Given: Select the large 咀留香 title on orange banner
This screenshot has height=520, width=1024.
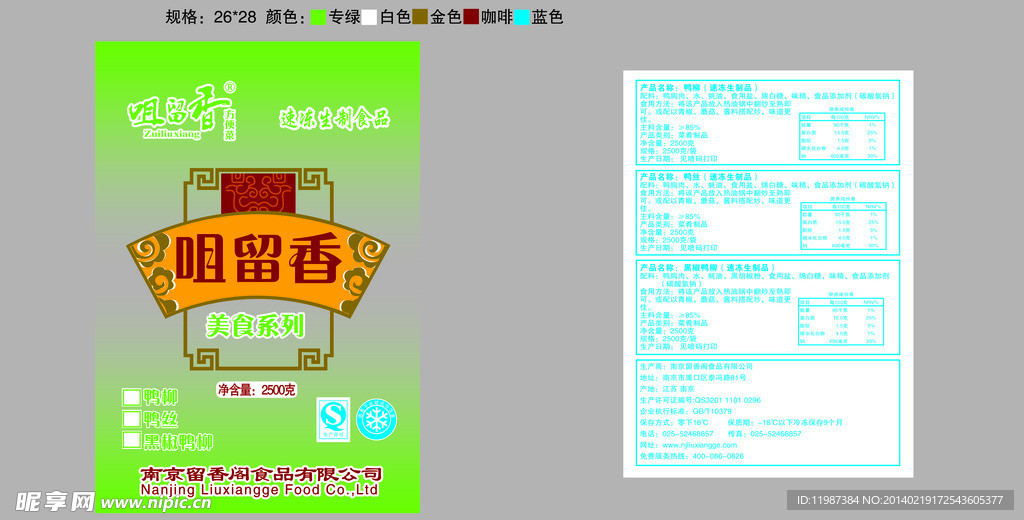Looking at the screenshot, I should tap(259, 258).
